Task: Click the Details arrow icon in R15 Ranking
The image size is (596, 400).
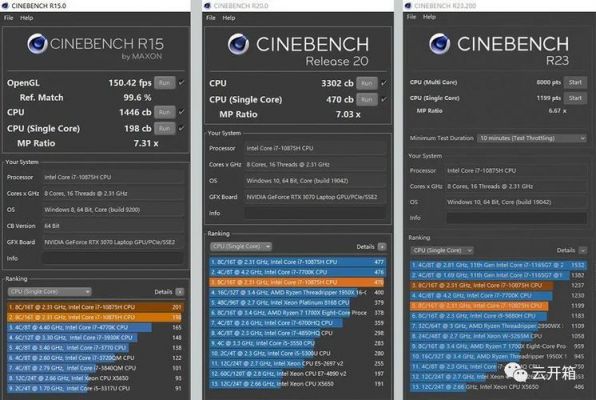Action: (180, 292)
